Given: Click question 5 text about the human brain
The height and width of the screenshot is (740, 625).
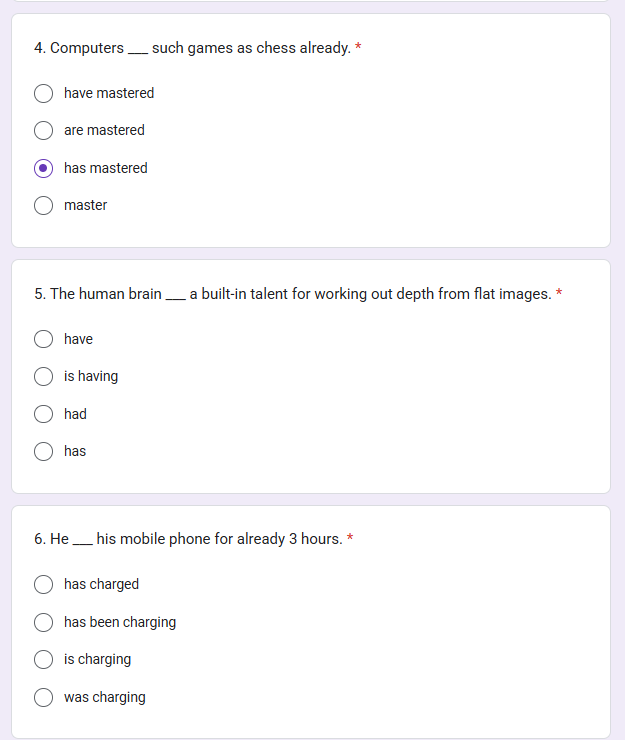Looking at the screenshot, I should click(x=292, y=294).
